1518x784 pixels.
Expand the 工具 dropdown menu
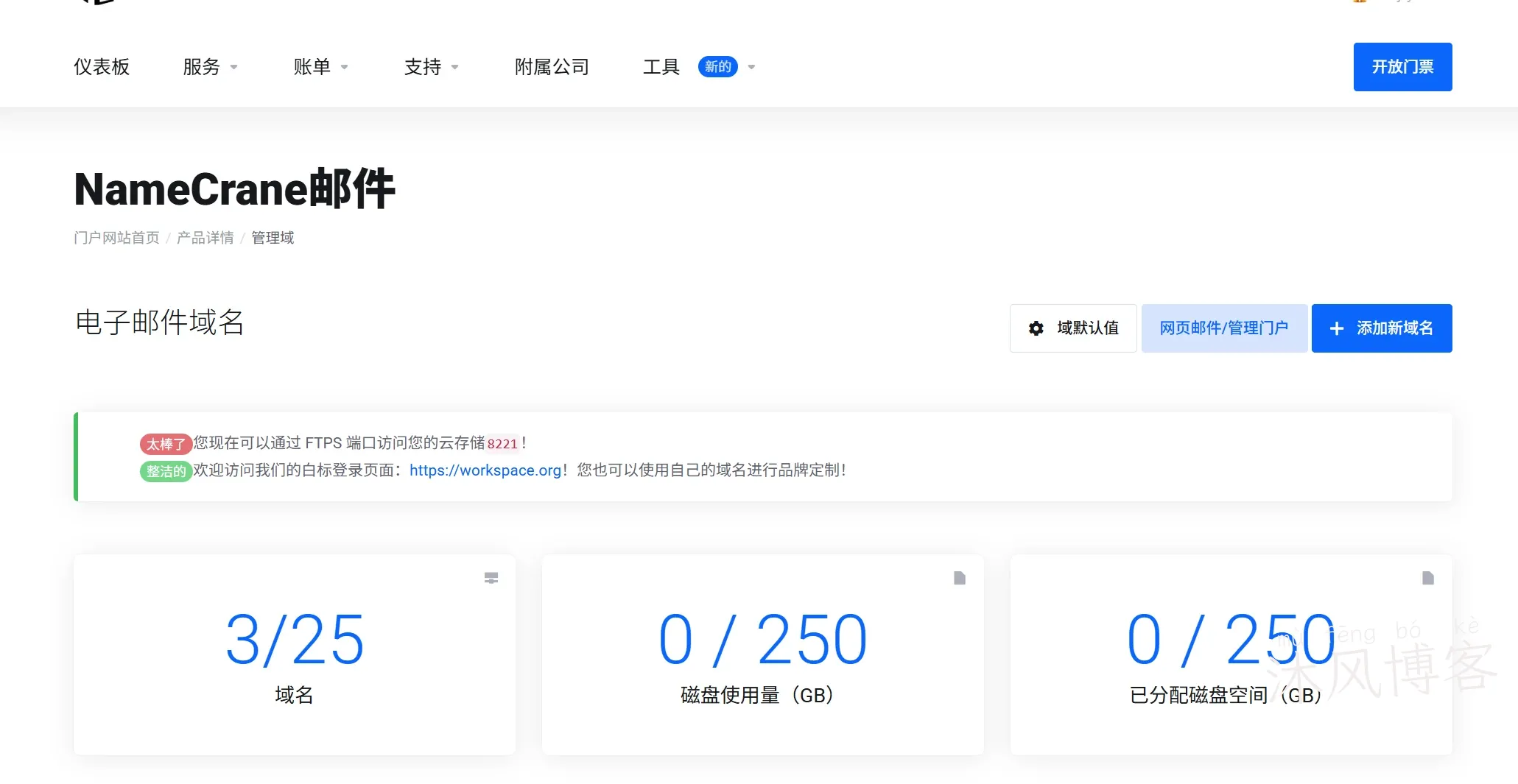[699, 67]
